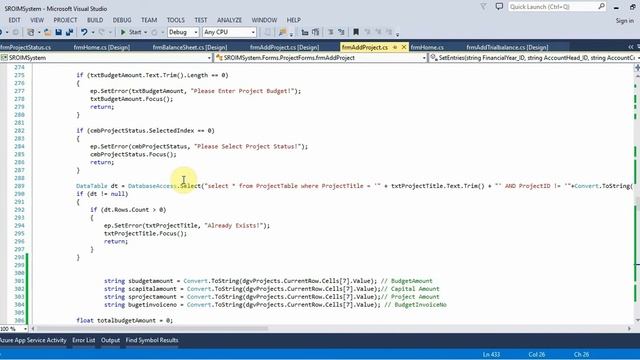Viewport: 640px width, 360px height.
Task: Click the greyed toolbar icon beside Any CPU
Action: coord(268,32)
